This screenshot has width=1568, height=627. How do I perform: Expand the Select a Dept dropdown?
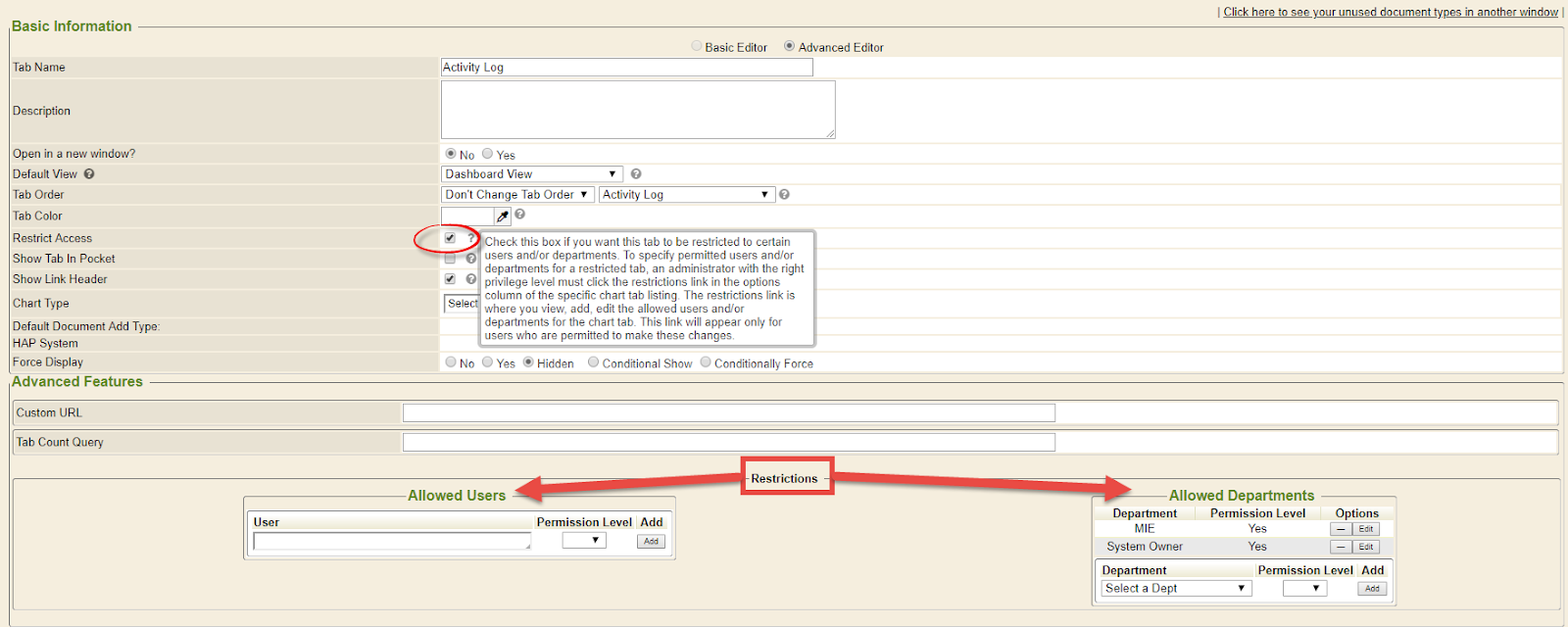pyautogui.click(x=1175, y=589)
